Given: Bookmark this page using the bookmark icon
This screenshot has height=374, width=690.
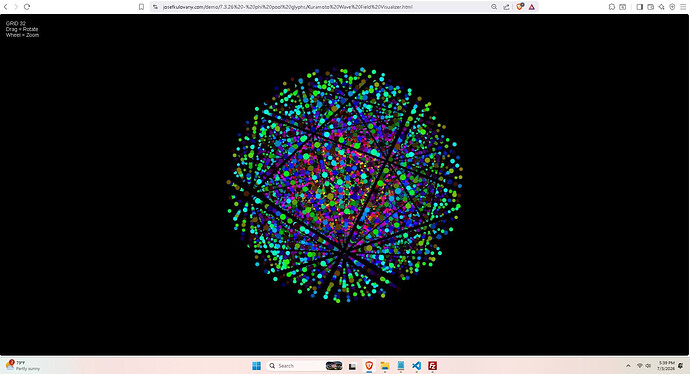Looking at the screenshot, I should (x=141, y=7).
